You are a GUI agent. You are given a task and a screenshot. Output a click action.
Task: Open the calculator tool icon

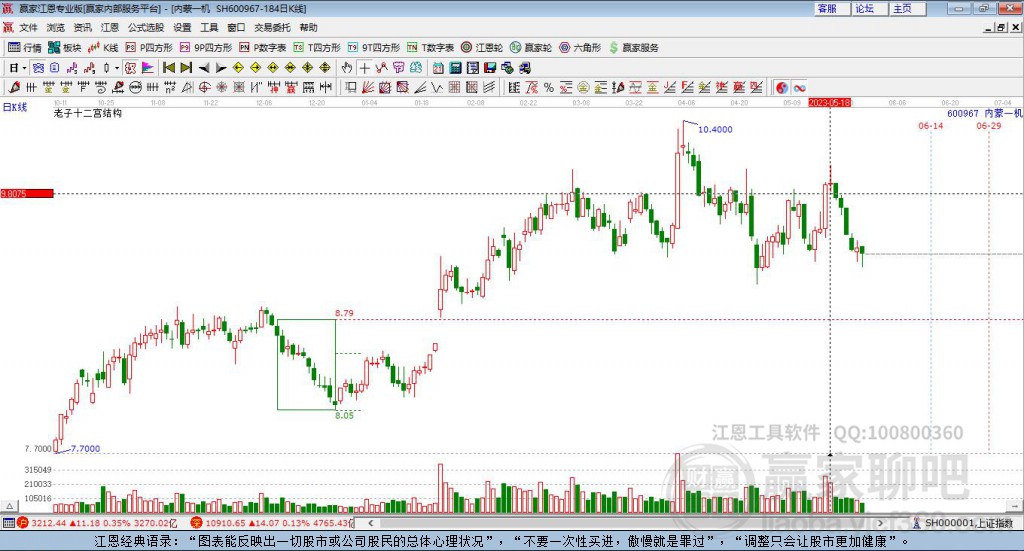[455, 68]
